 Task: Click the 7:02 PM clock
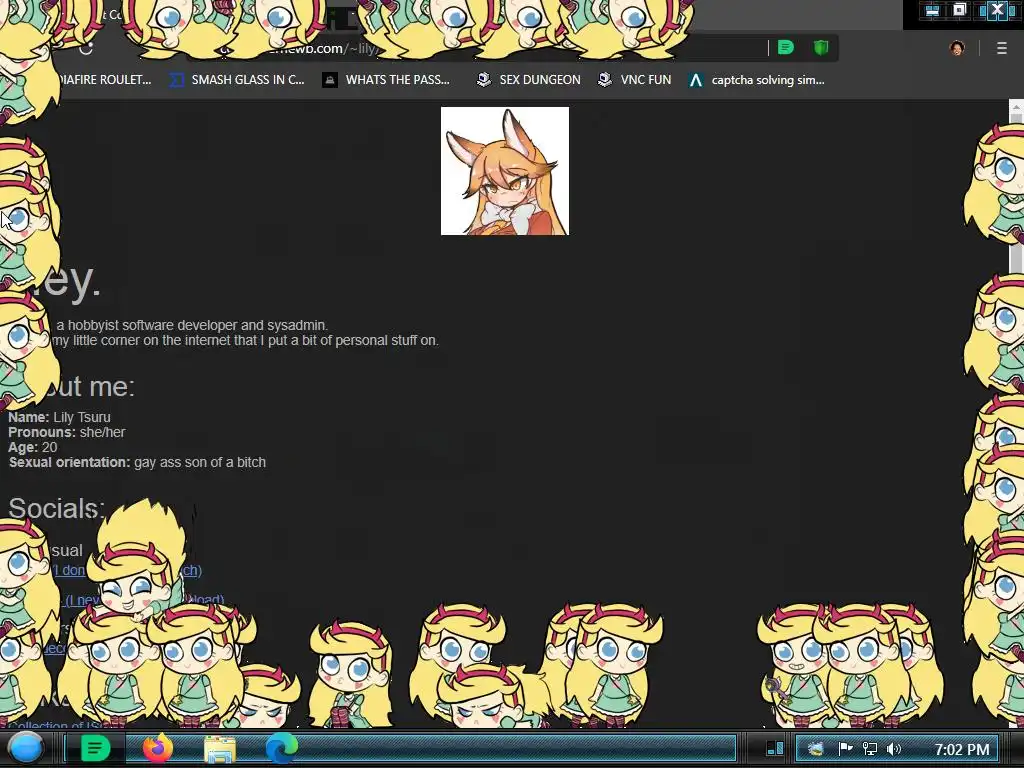(961, 749)
